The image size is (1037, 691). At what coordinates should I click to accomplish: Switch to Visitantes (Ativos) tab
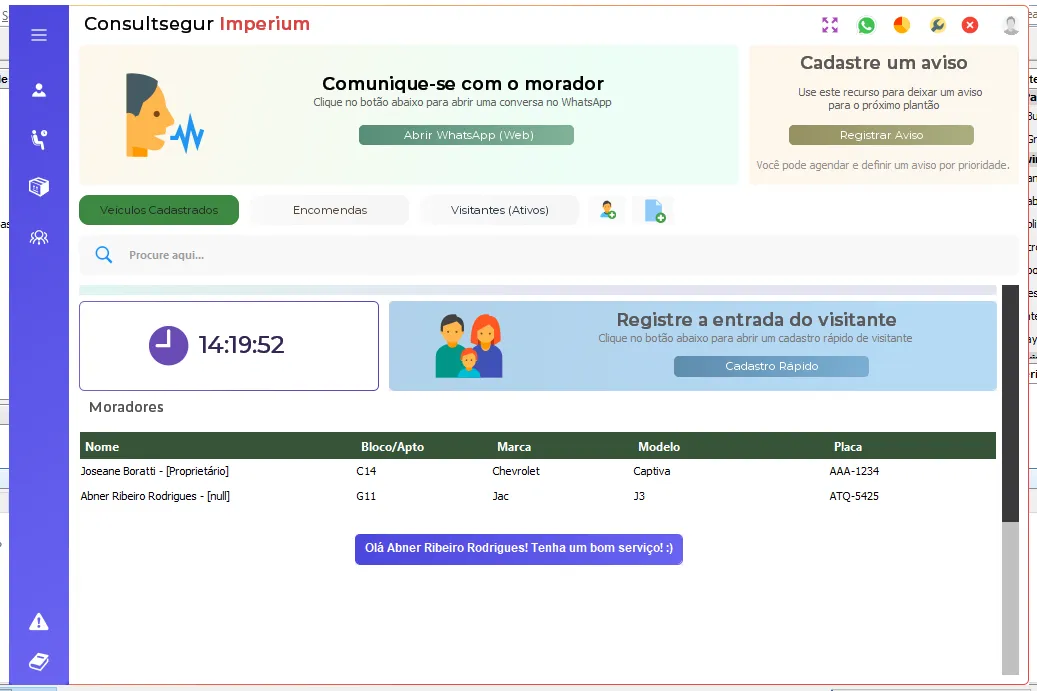point(499,210)
